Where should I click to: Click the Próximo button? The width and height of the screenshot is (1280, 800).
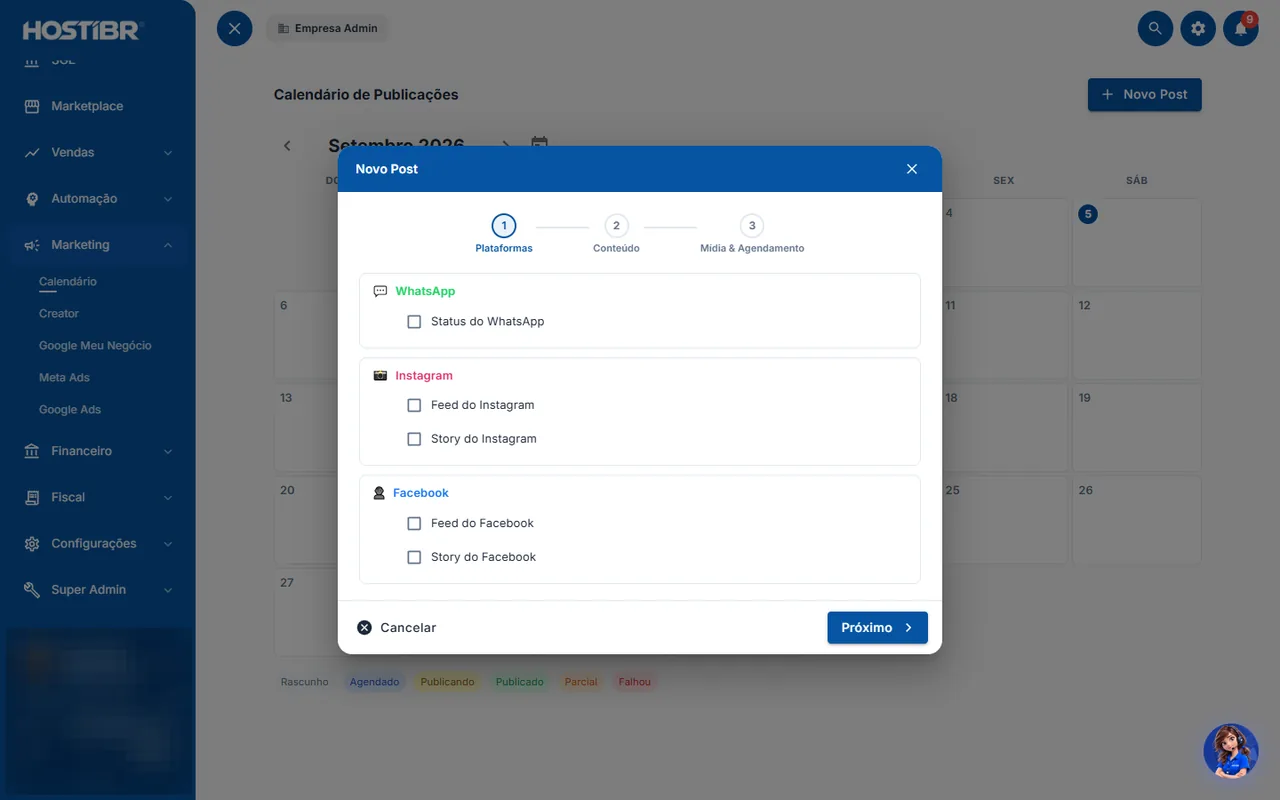pos(877,628)
